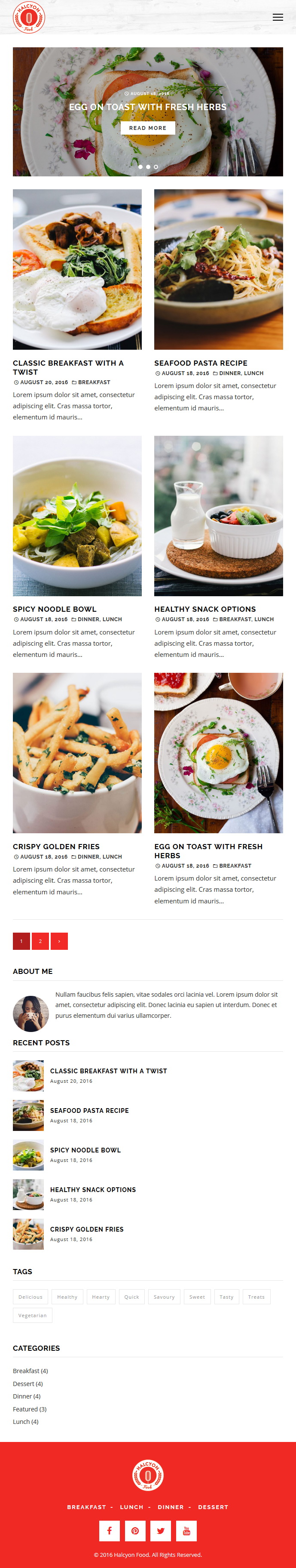Image resolution: width=296 pixels, height=1568 pixels.
Task: Go to the next page arrow
Action: 59,941
